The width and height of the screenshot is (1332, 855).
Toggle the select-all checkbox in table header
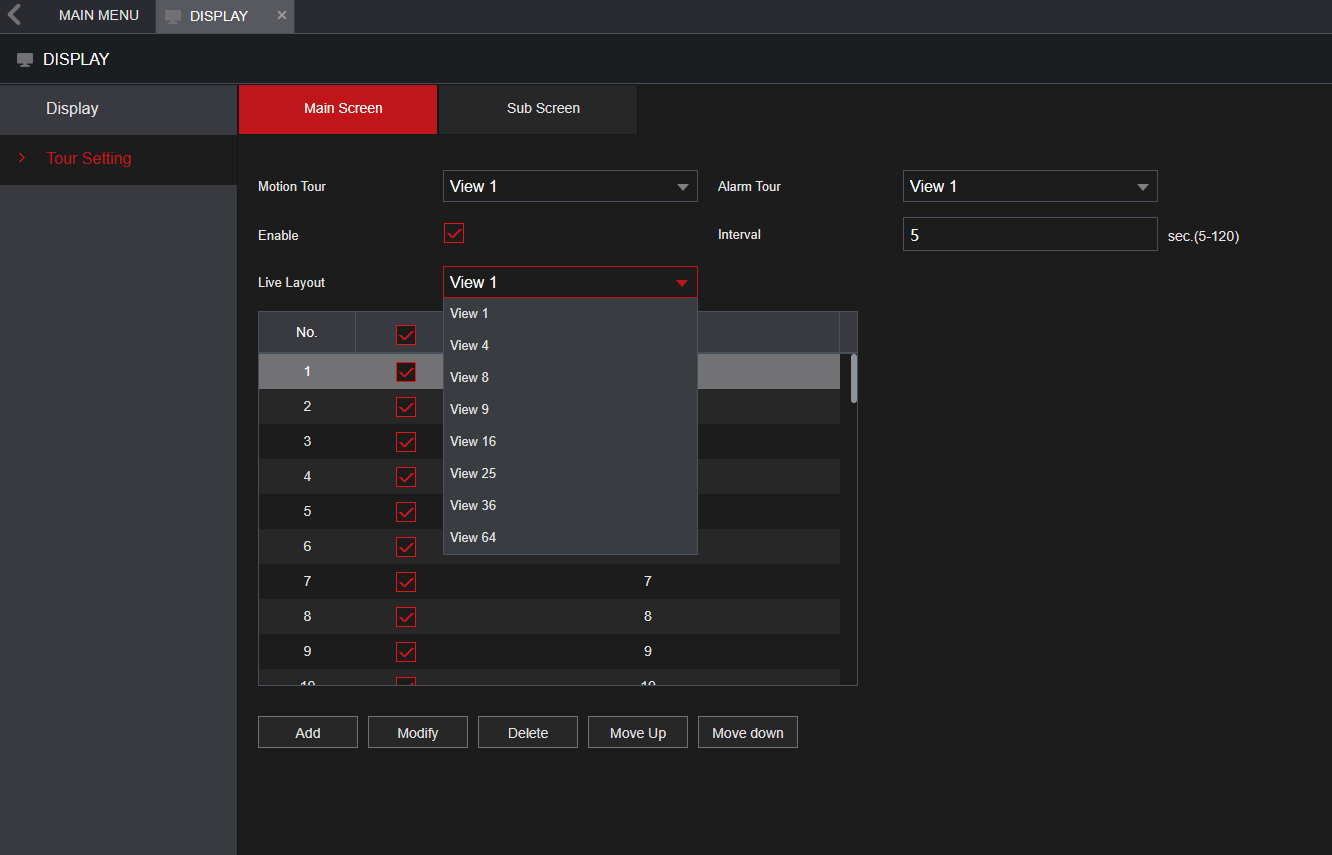[x=406, y=335]
